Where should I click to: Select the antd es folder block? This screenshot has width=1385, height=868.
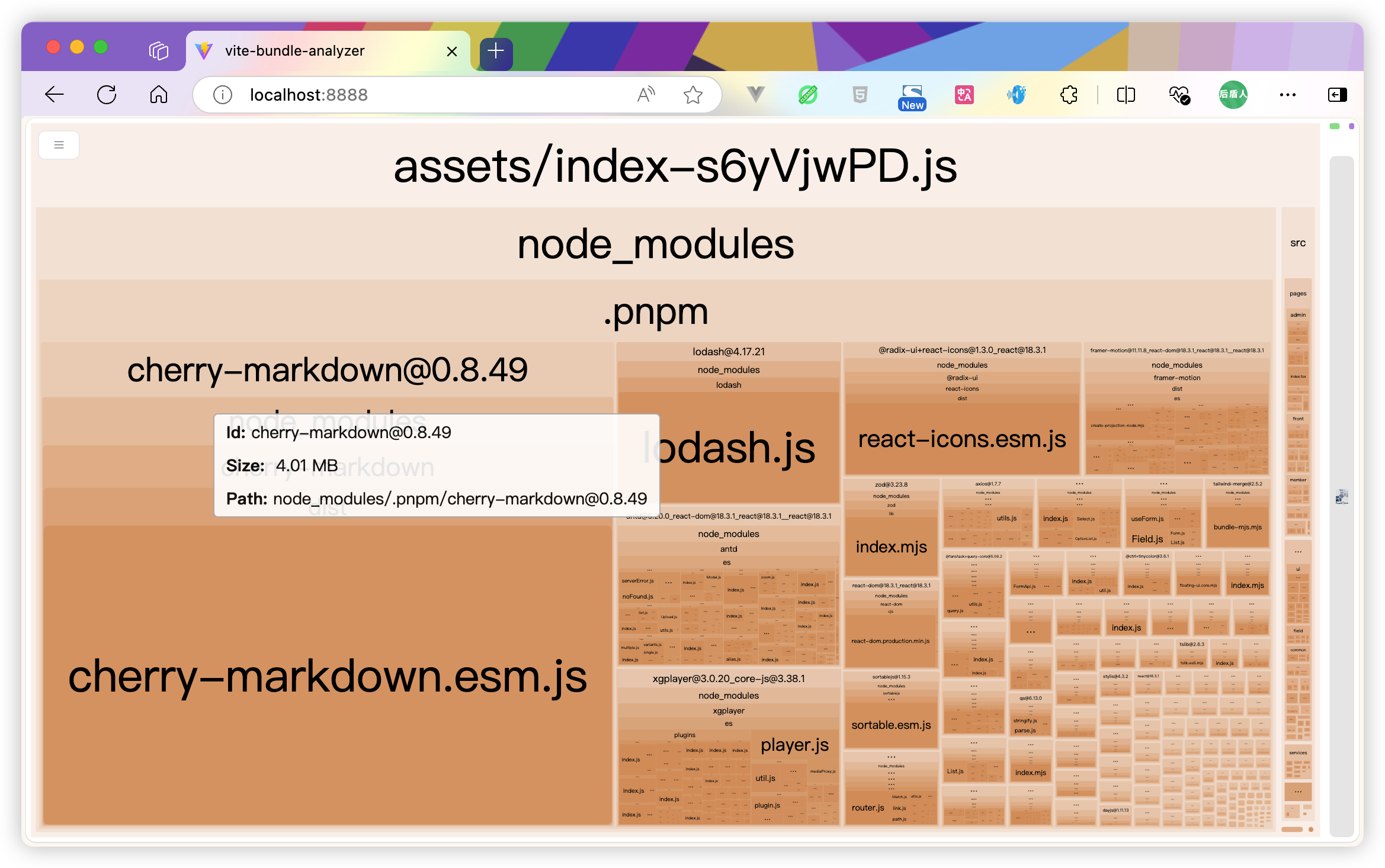(x=727, y=562)
